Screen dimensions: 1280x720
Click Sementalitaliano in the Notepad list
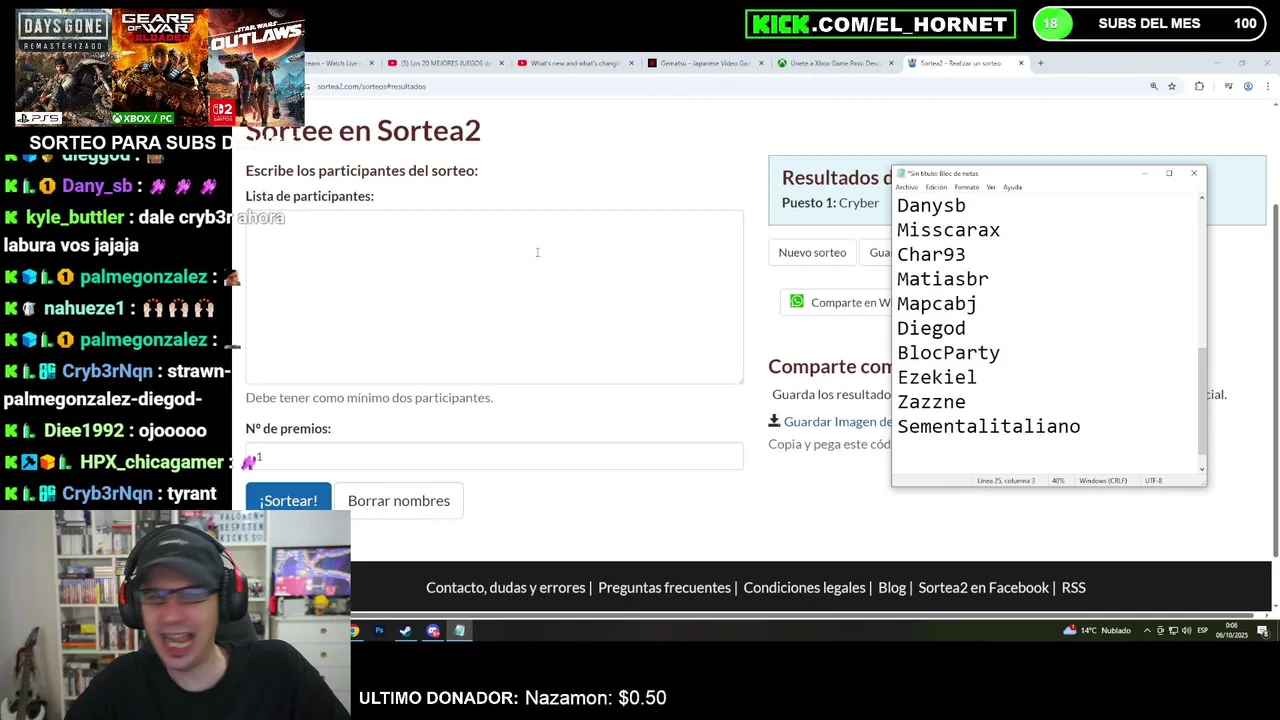coord(988,426)
